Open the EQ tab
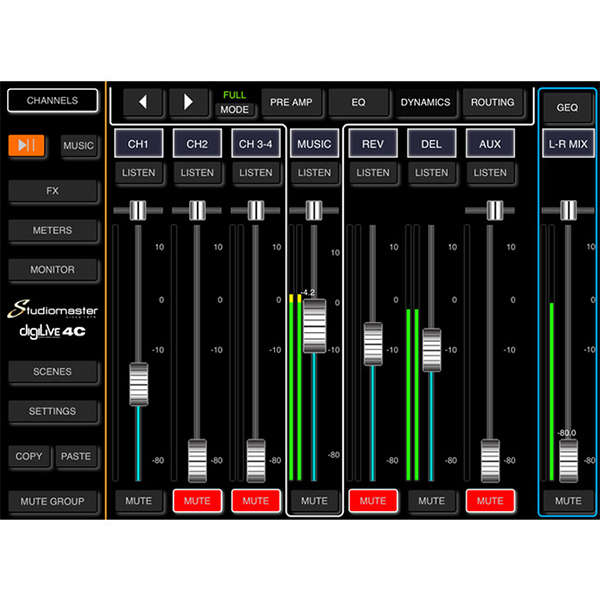 [x=358, y=102]
